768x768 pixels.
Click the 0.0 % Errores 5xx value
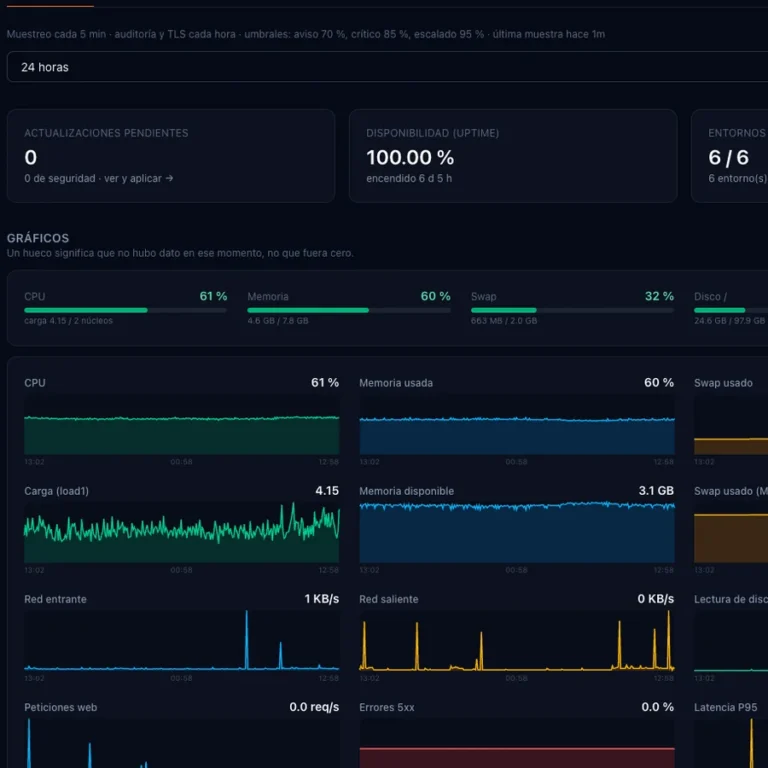coord(657,707)
